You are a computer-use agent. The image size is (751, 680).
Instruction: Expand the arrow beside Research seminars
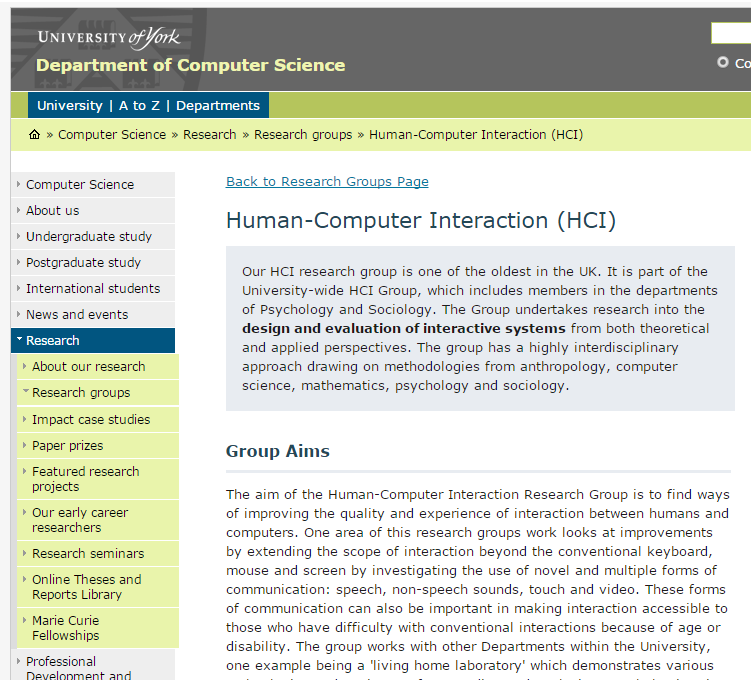(x=24, y=553)
